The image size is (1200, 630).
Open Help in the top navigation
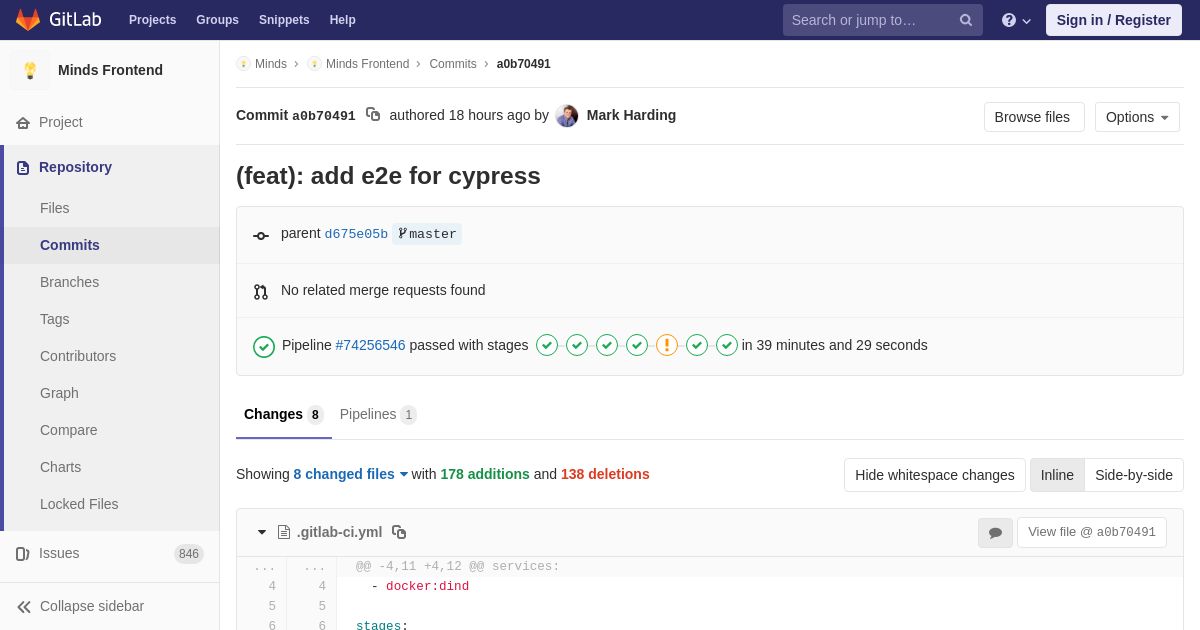click(343, 20)
